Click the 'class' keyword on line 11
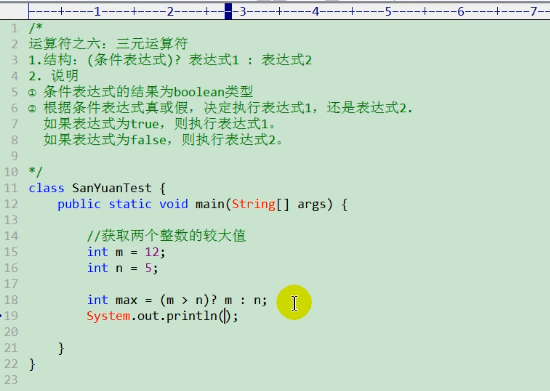 [46, 188]
